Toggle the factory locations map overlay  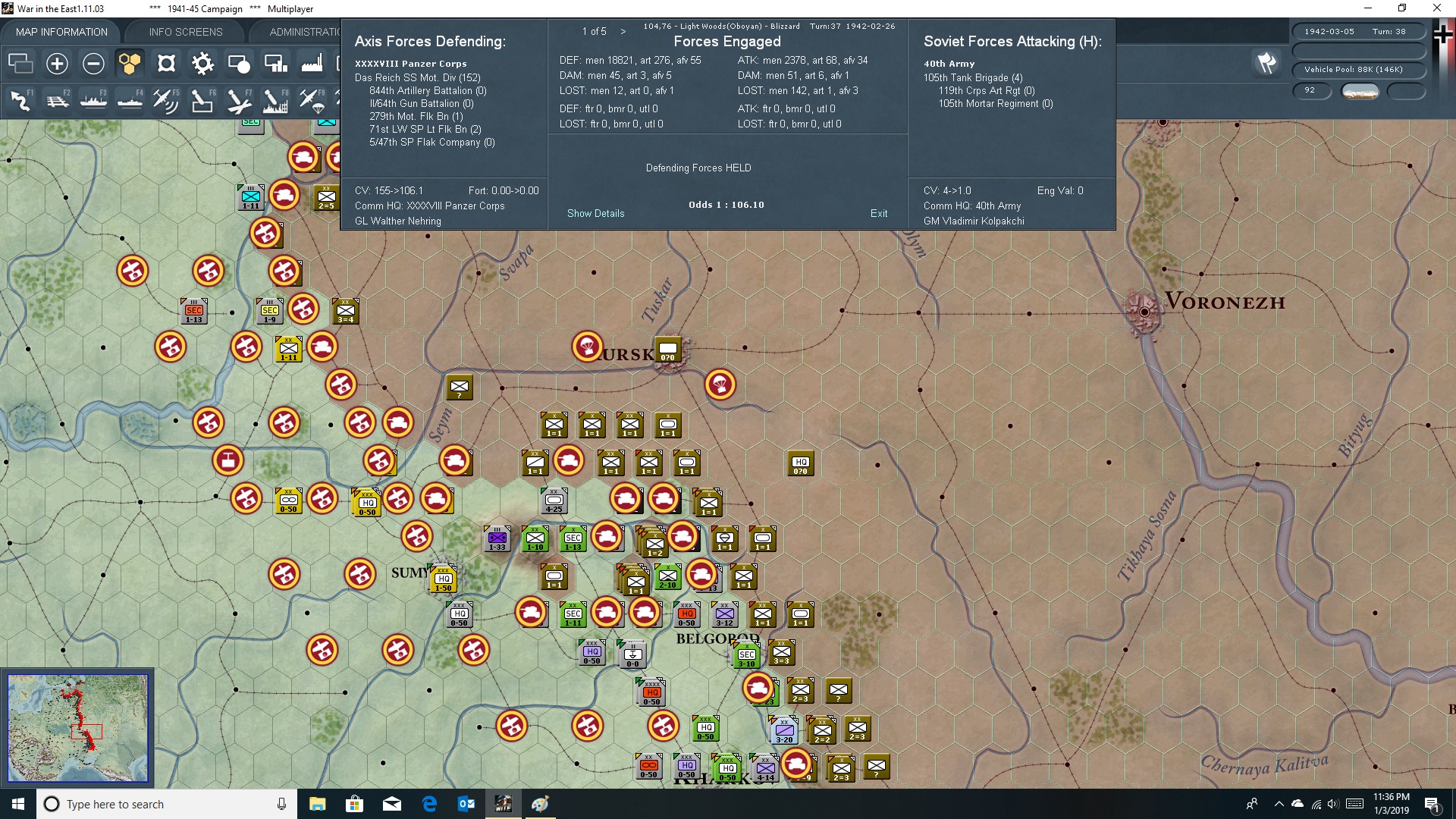312,64
